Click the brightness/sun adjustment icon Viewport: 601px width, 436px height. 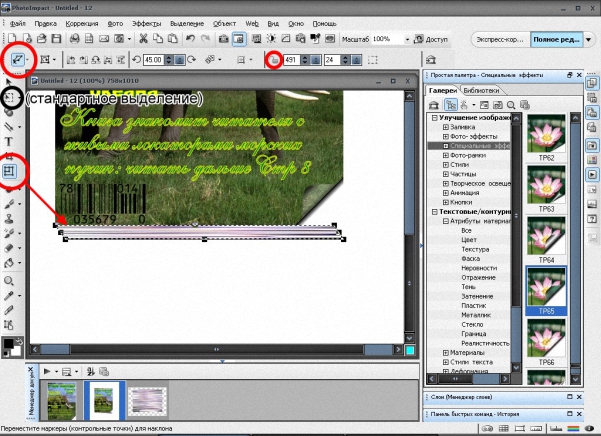[271, 39]
